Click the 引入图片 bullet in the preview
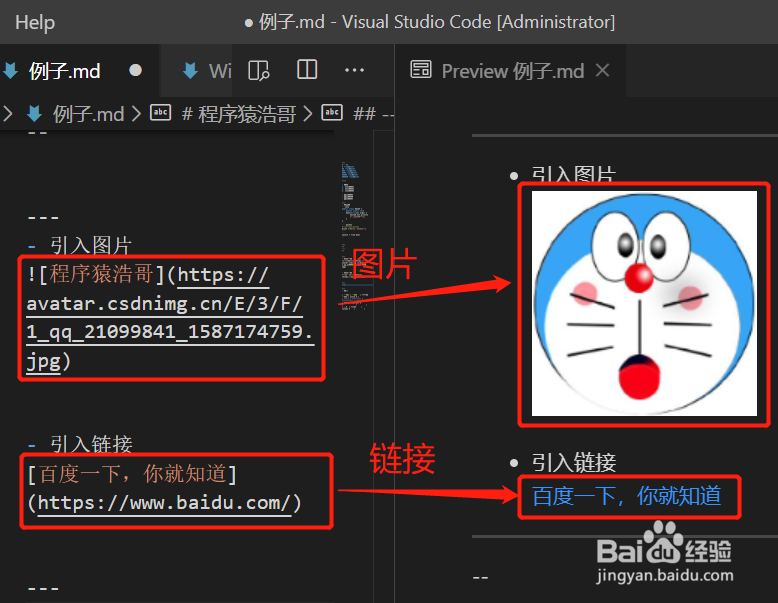 [574, 175]
